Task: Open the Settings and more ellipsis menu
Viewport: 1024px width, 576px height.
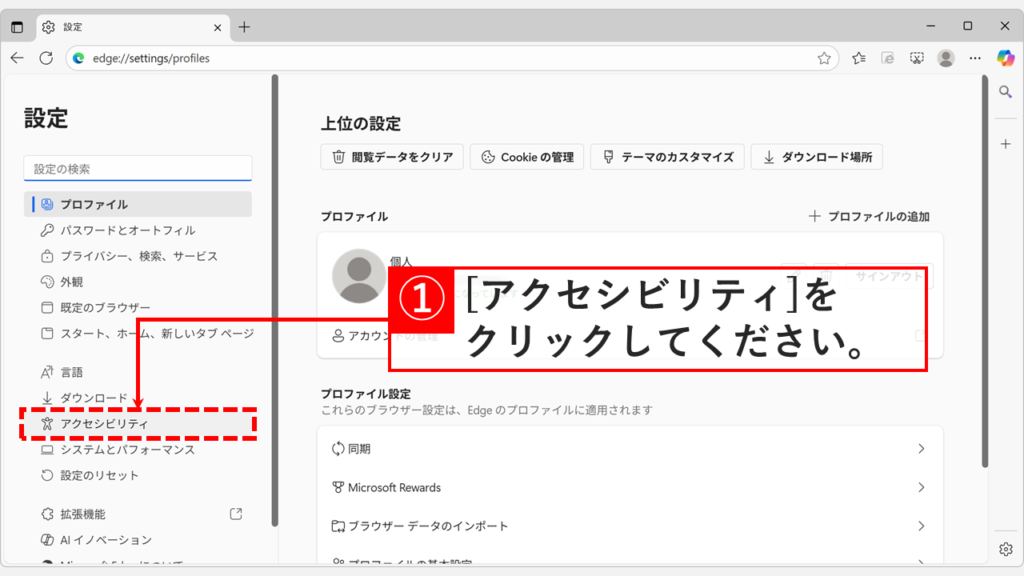Action: point(975,58)
